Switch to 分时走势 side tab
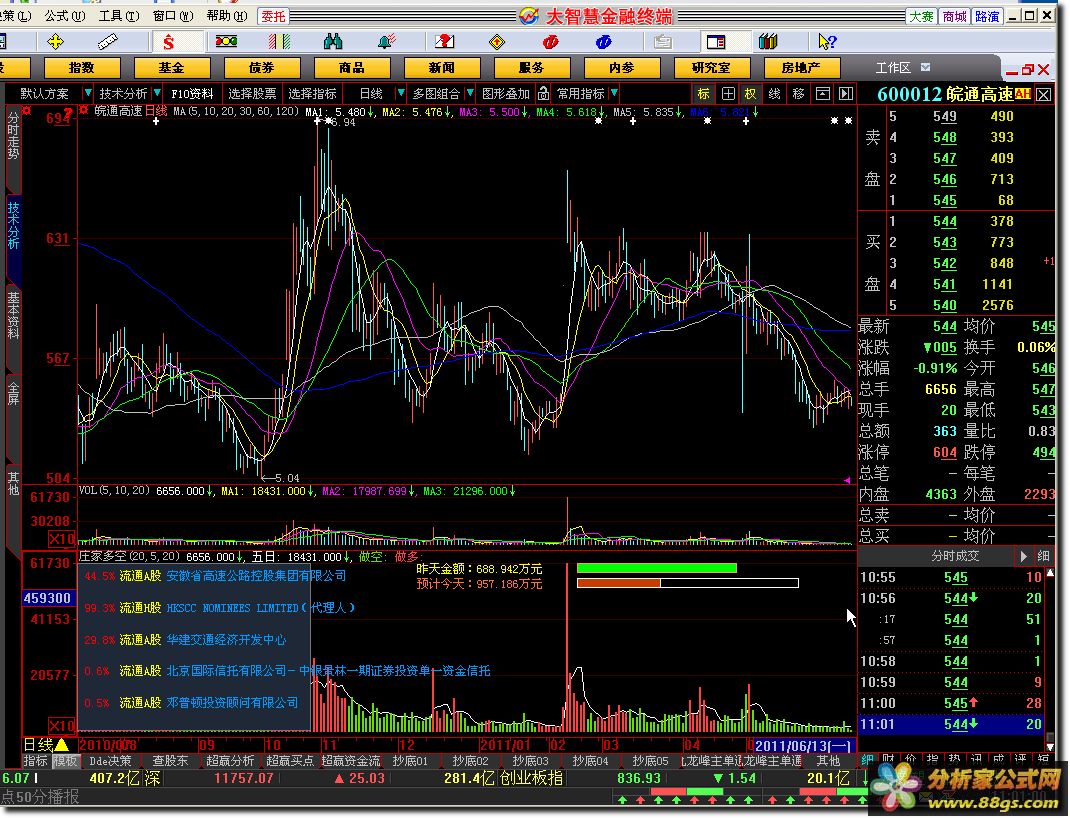1070x818 pixels. (x=13, y=136)
